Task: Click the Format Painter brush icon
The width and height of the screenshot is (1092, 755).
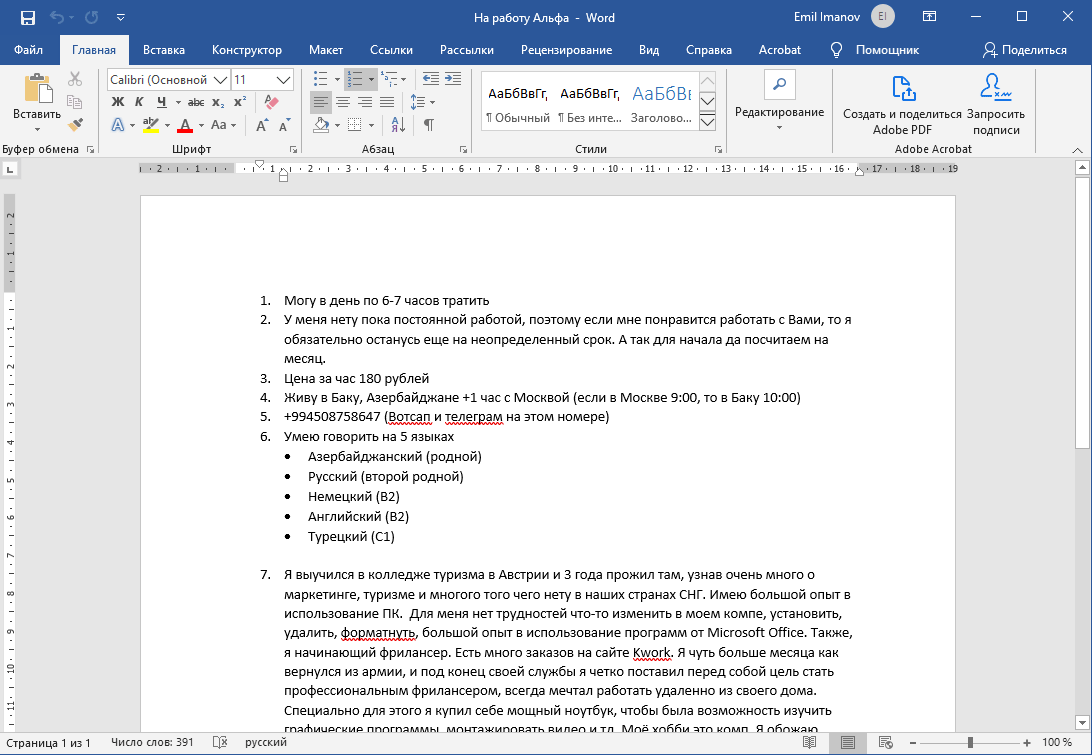Action: click(75, 124)
